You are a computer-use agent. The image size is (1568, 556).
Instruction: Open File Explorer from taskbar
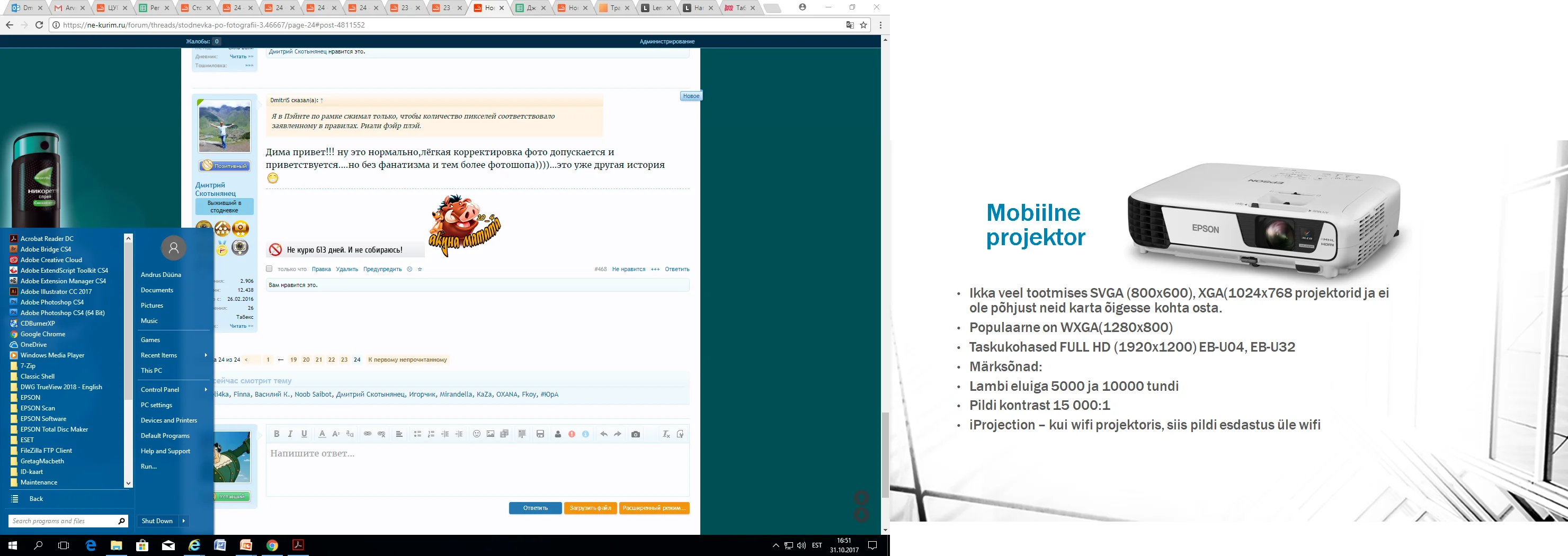[x=116, y=545]
